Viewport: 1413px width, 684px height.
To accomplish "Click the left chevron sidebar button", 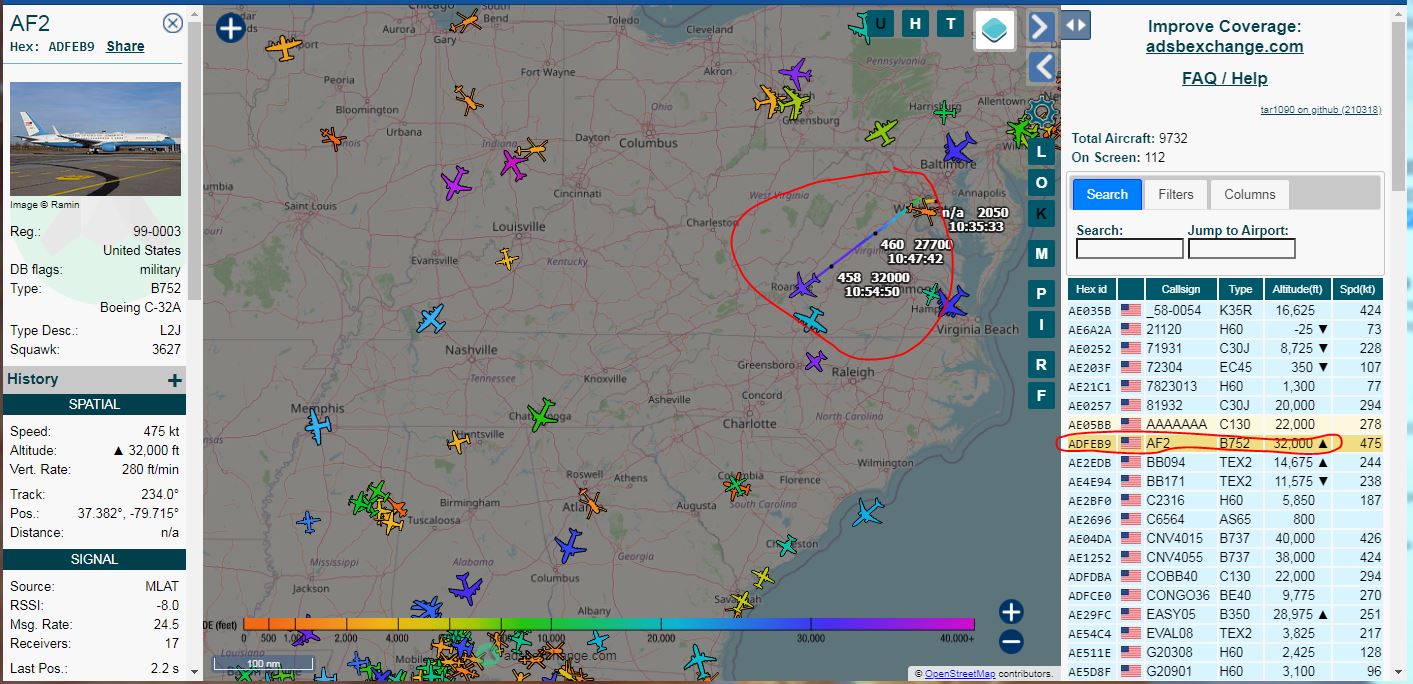I will click(1041, 67).
